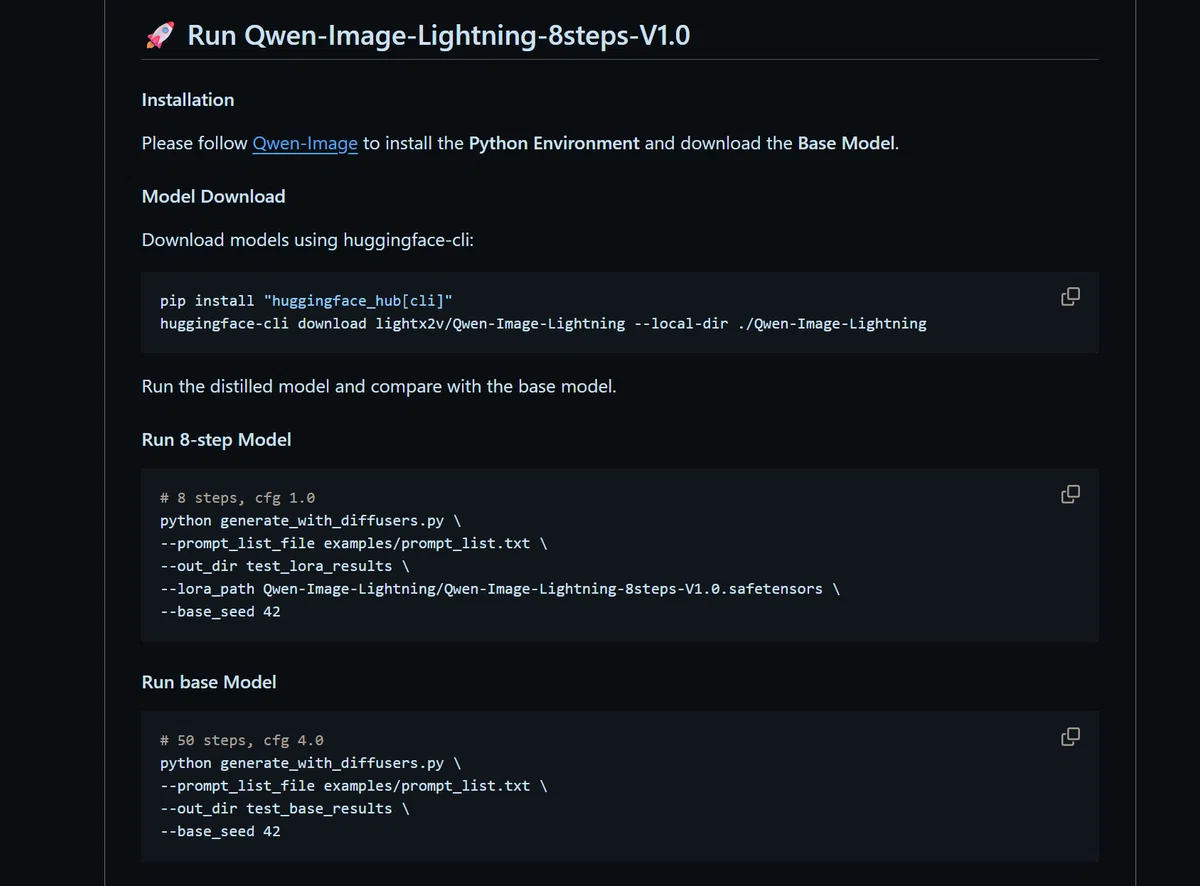The height and width of the screenshot is (886, 1200).
Task: Click the pip install "huggingface_hub[cli]" line
Action: tap(307, 301)
